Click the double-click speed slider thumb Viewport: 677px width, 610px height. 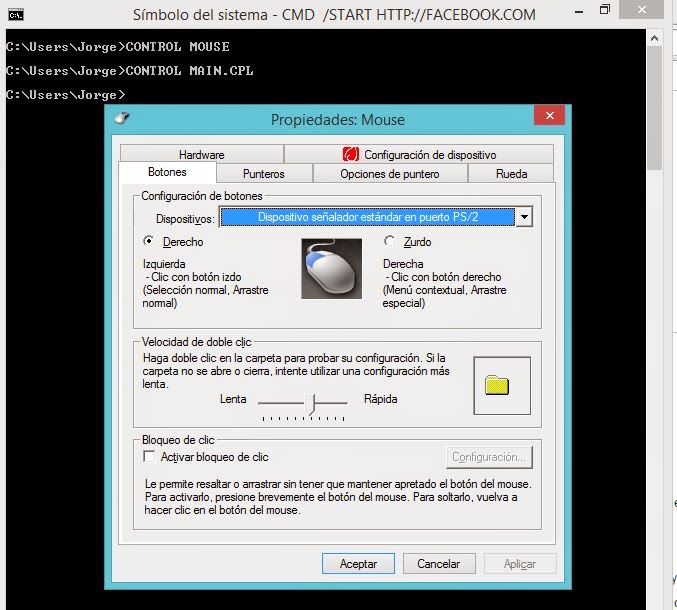(310, 405)
